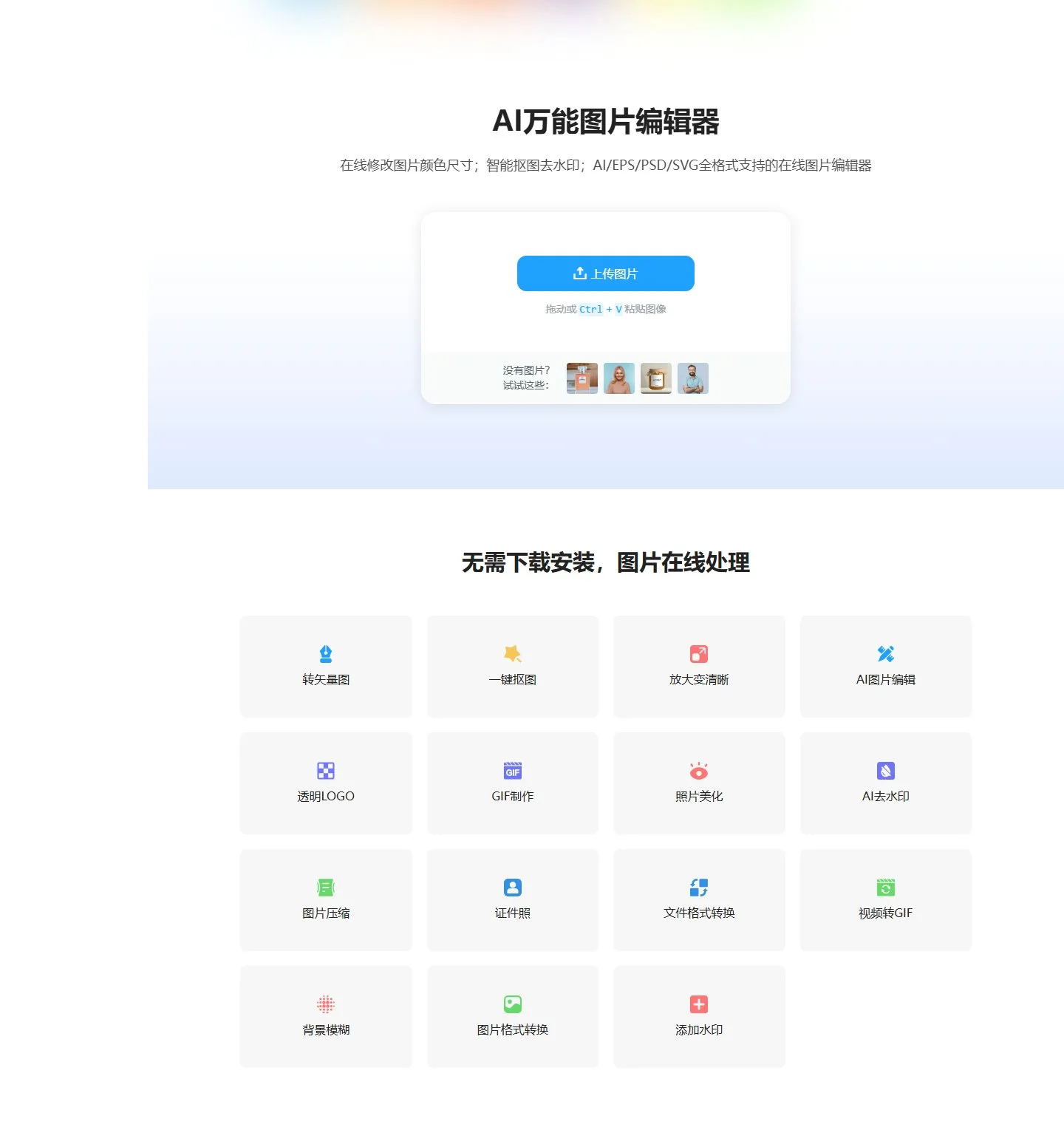Click the 图片格式转换 picture icon
This screenshot has height=1127, width=1064.
point(513,1004)
